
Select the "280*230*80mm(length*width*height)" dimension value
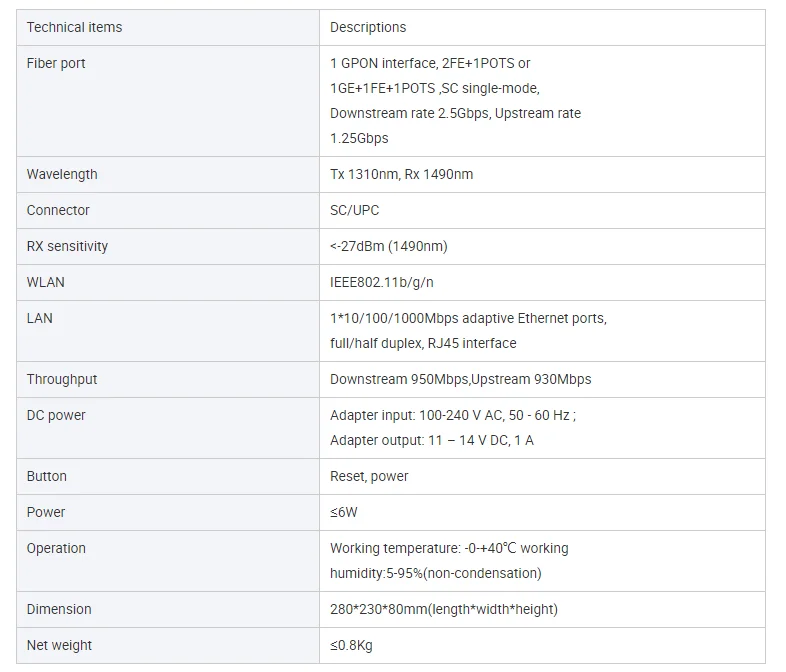click(x=443, y=609)
